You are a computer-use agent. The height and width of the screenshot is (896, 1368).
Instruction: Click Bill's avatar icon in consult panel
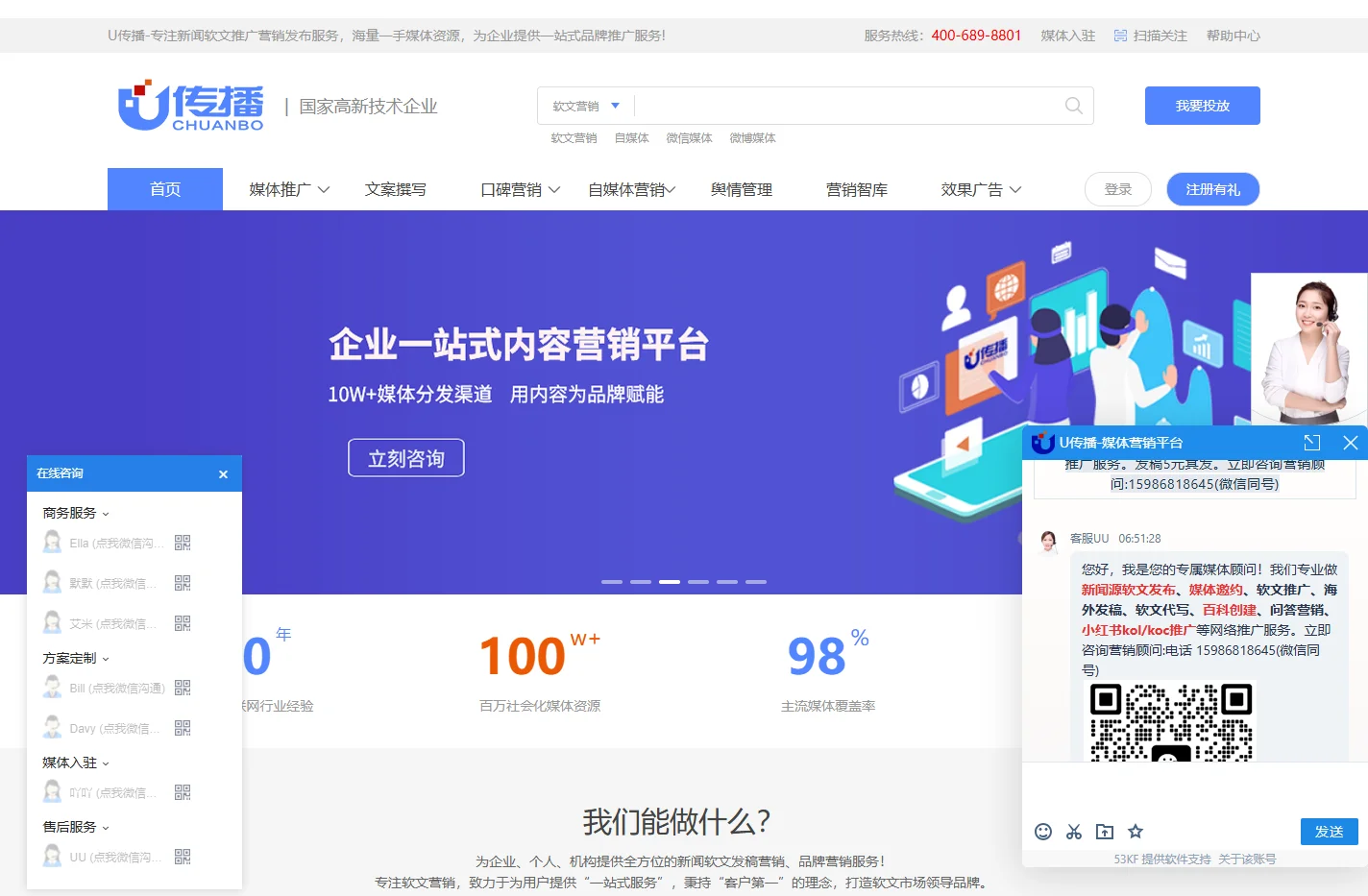point(53,688)
